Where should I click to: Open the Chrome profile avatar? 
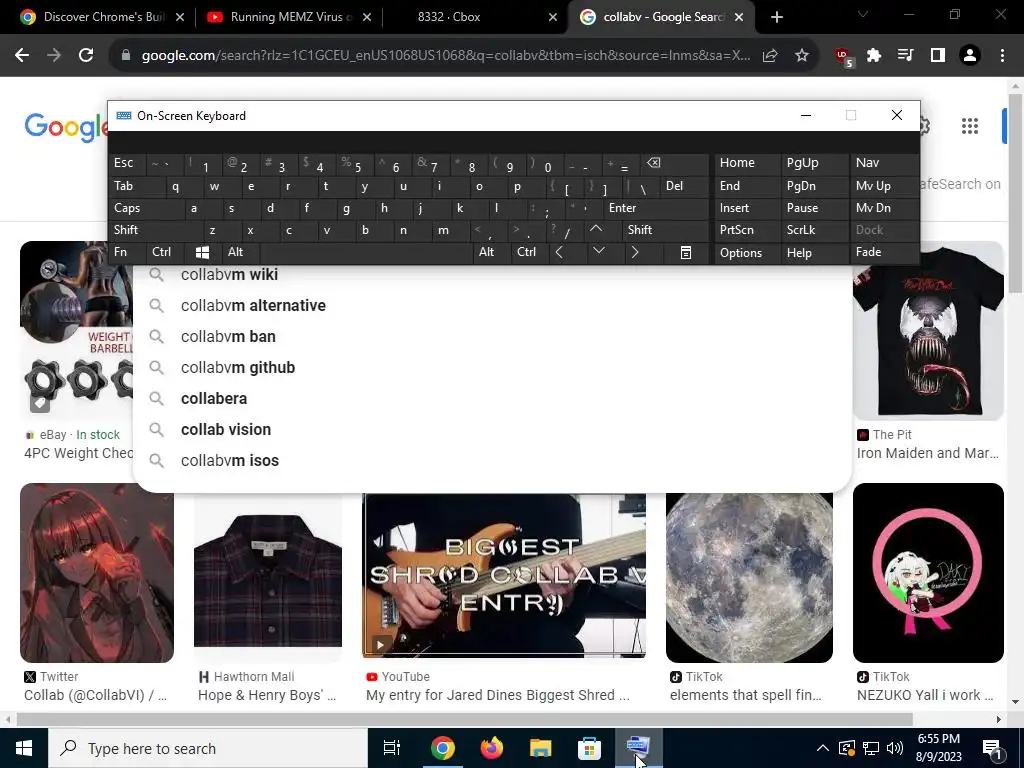click(x=970, y=56)
